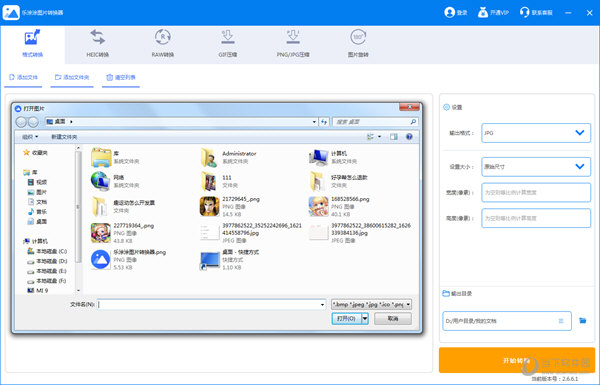Refresh the file dialog location
The height and width of the screenshot is (385, 600).
324,122
